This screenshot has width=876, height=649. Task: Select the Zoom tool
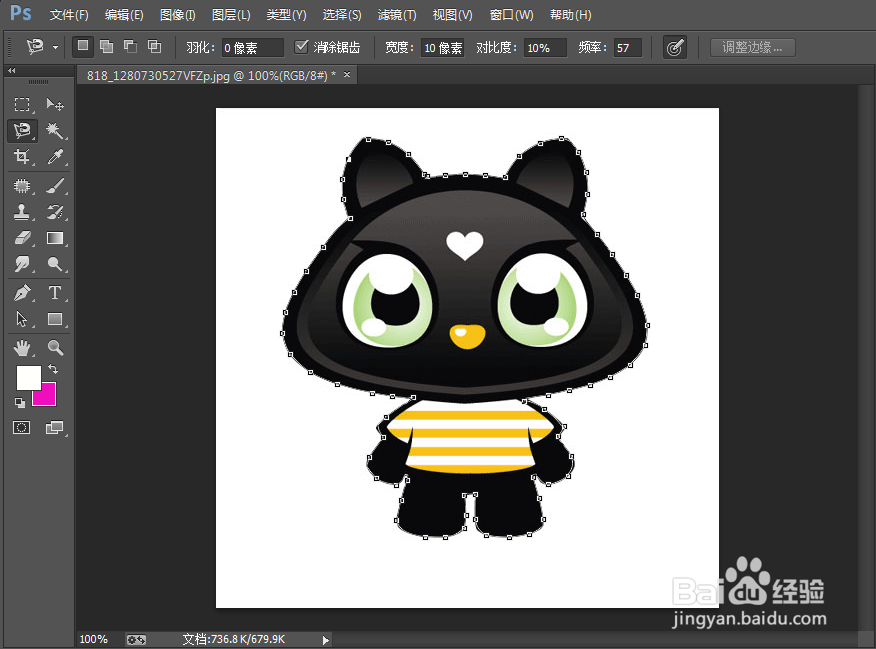click(55, 348)
